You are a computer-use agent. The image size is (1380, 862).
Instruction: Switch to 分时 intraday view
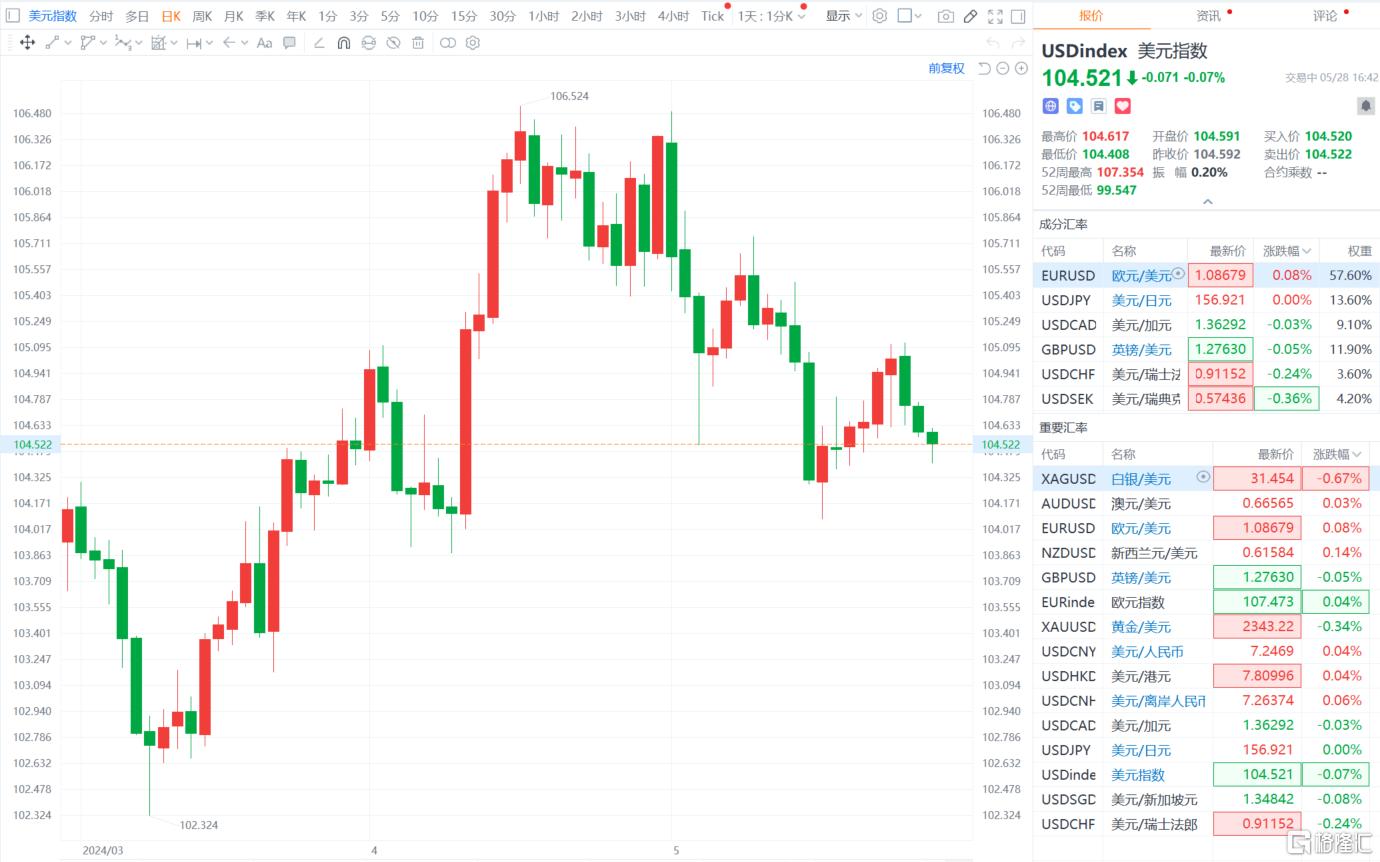click(101, 16)
